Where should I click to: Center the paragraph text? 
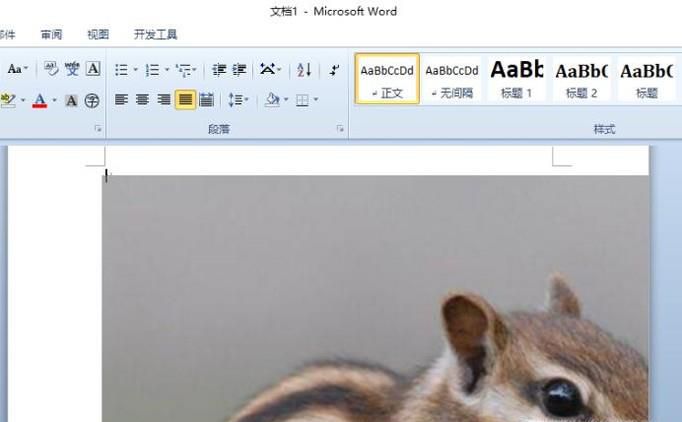142,100
